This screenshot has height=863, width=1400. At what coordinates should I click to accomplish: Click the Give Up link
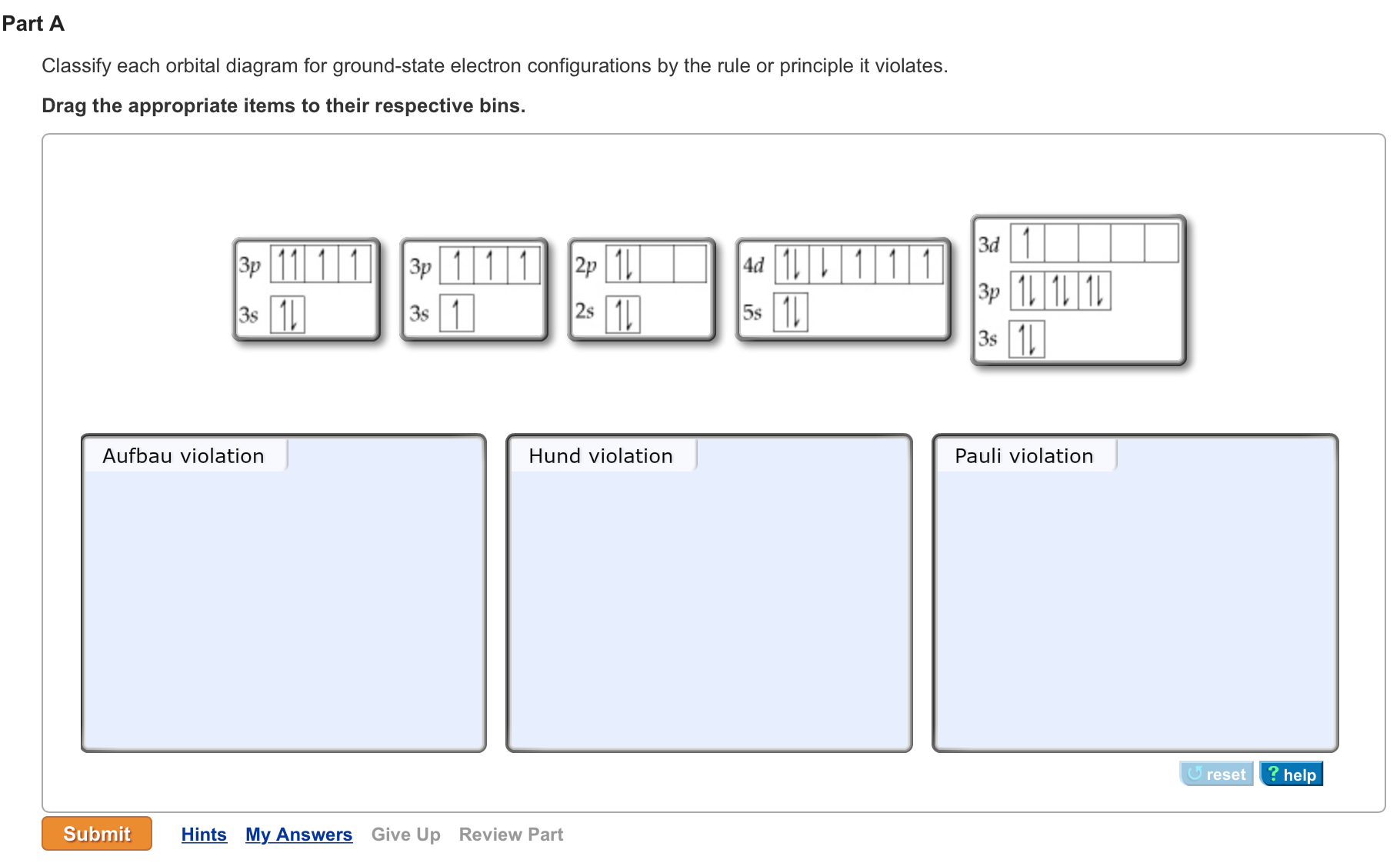(x=405, y=835)
